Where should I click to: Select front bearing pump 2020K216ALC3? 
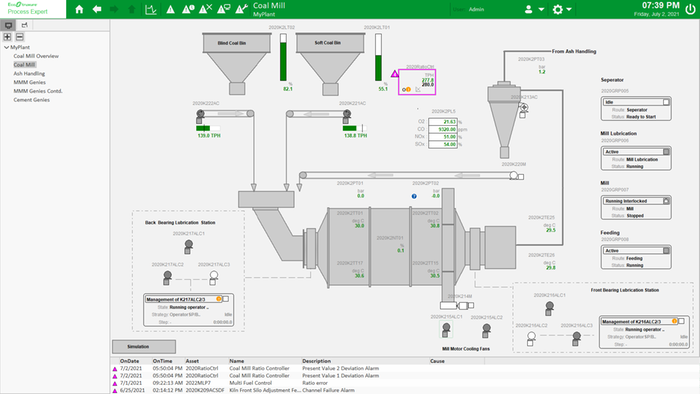pos(577,338)
